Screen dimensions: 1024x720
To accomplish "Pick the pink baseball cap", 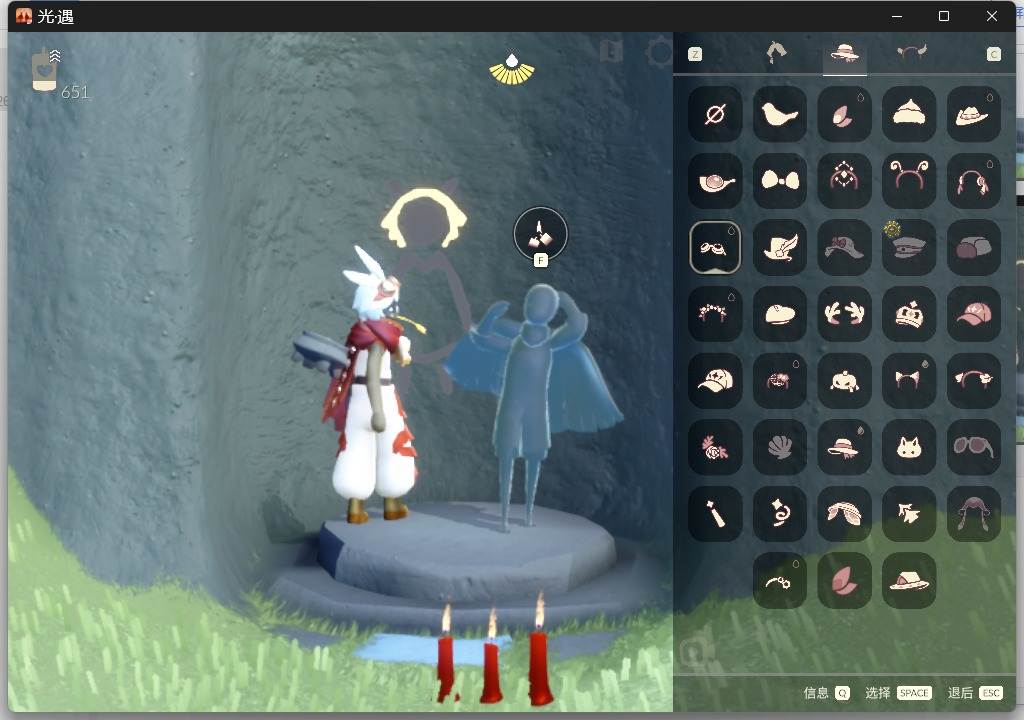I will (974, 314).
